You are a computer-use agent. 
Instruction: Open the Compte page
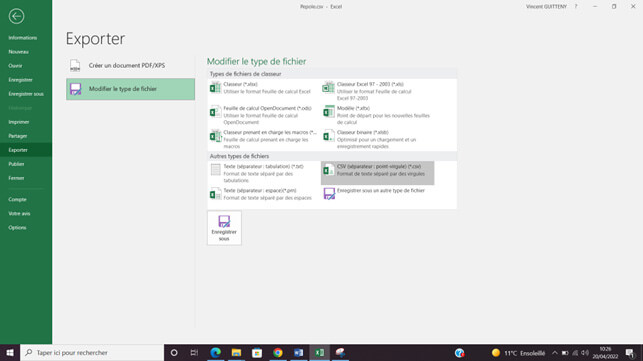pyautogui.click(x=17, y=199)
